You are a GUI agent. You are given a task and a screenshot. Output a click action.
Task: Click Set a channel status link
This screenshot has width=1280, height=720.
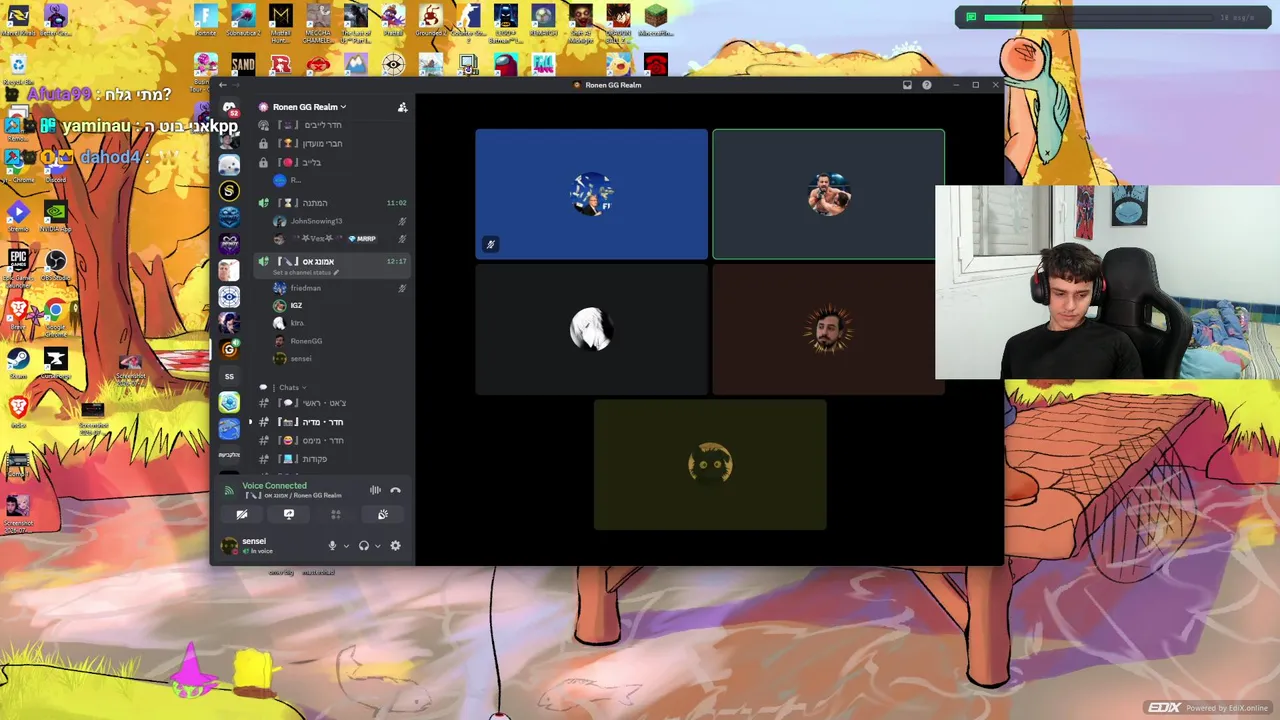(x=306, y=273)
